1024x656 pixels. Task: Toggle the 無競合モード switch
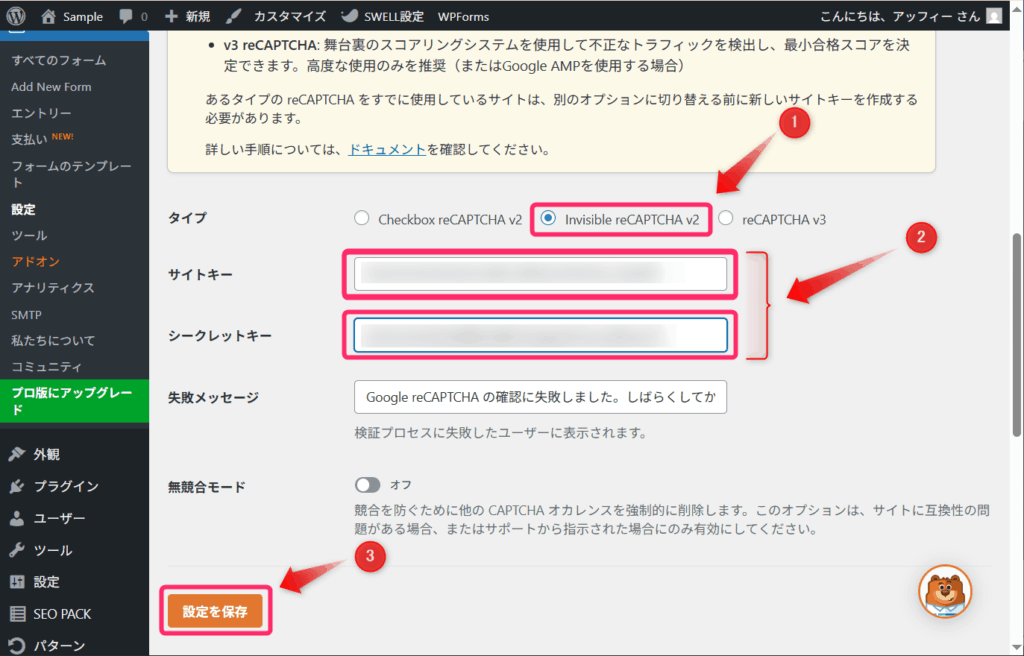368,485
